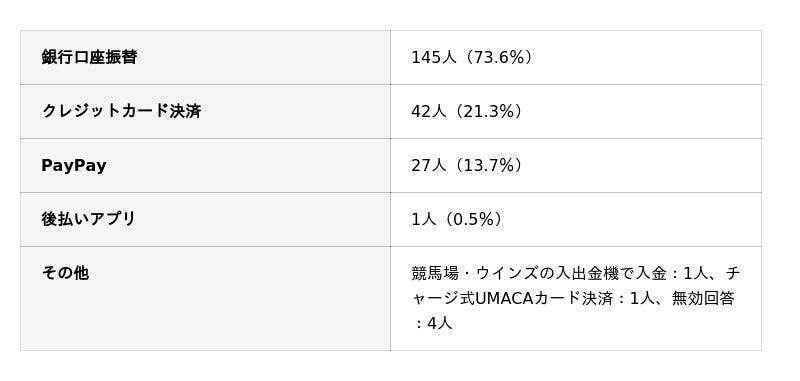Click the 4人 text on the last line
The height and width of the screenshot is (381, 800).
(440, 323)
